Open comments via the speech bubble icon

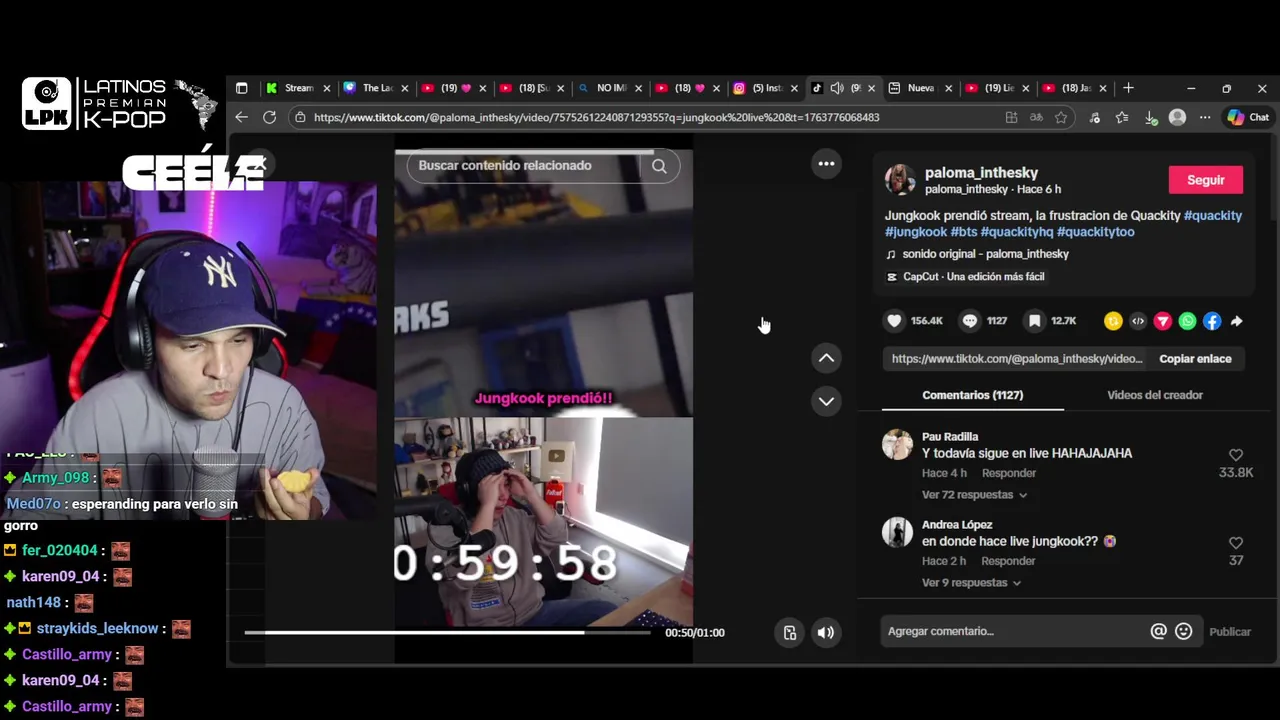tap(969, 321)
